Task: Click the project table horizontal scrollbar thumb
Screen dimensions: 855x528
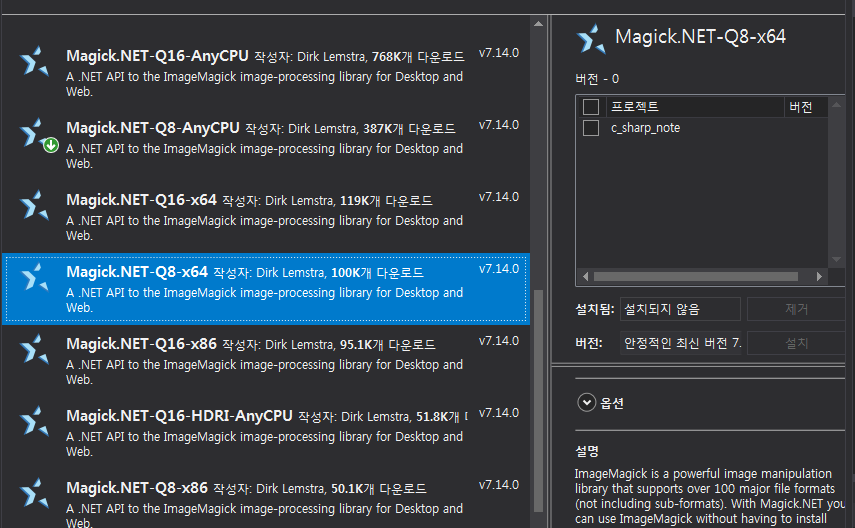Action: 696,277
